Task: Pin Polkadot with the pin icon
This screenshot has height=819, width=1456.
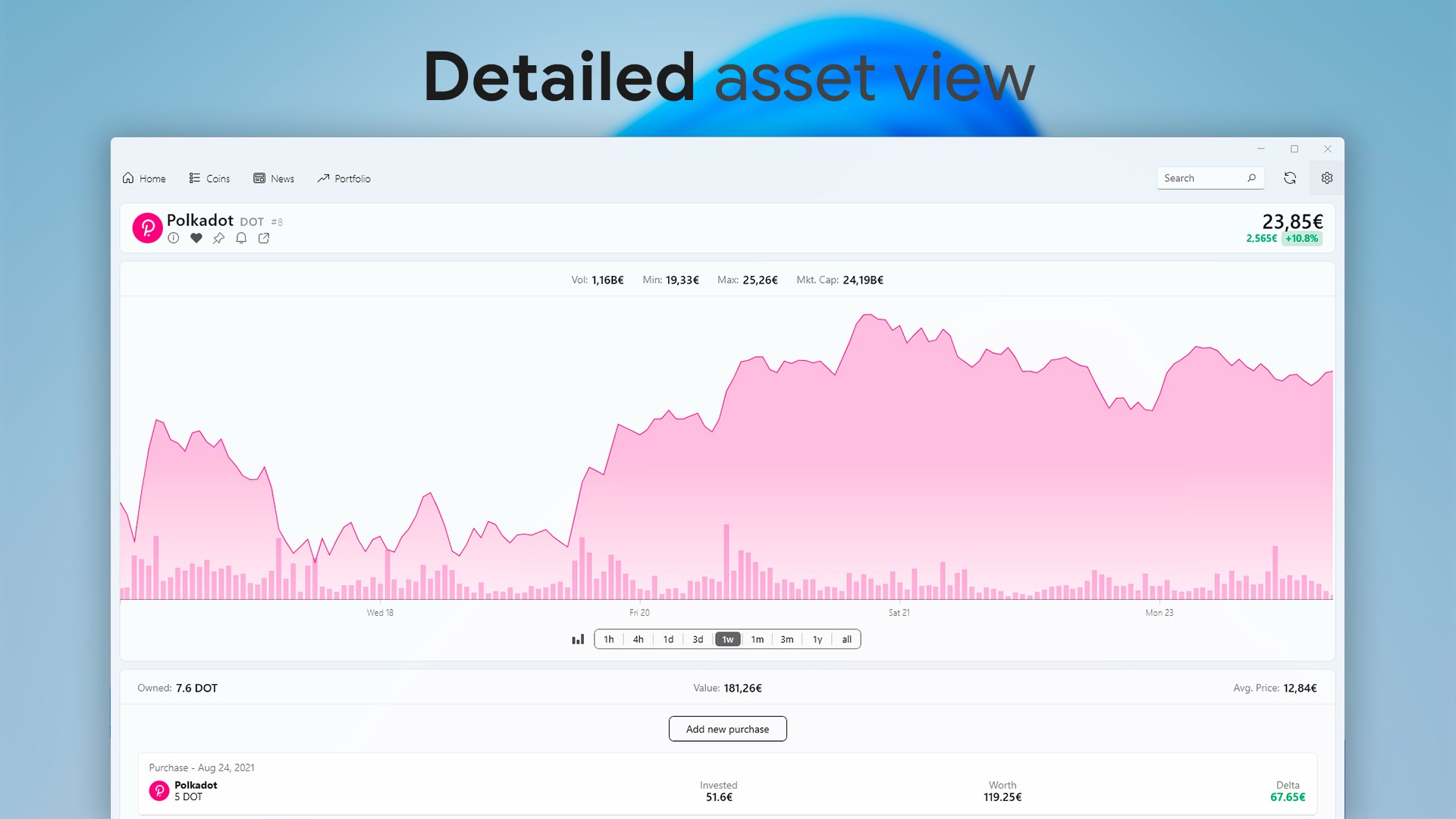Action: tap(218, 238)
